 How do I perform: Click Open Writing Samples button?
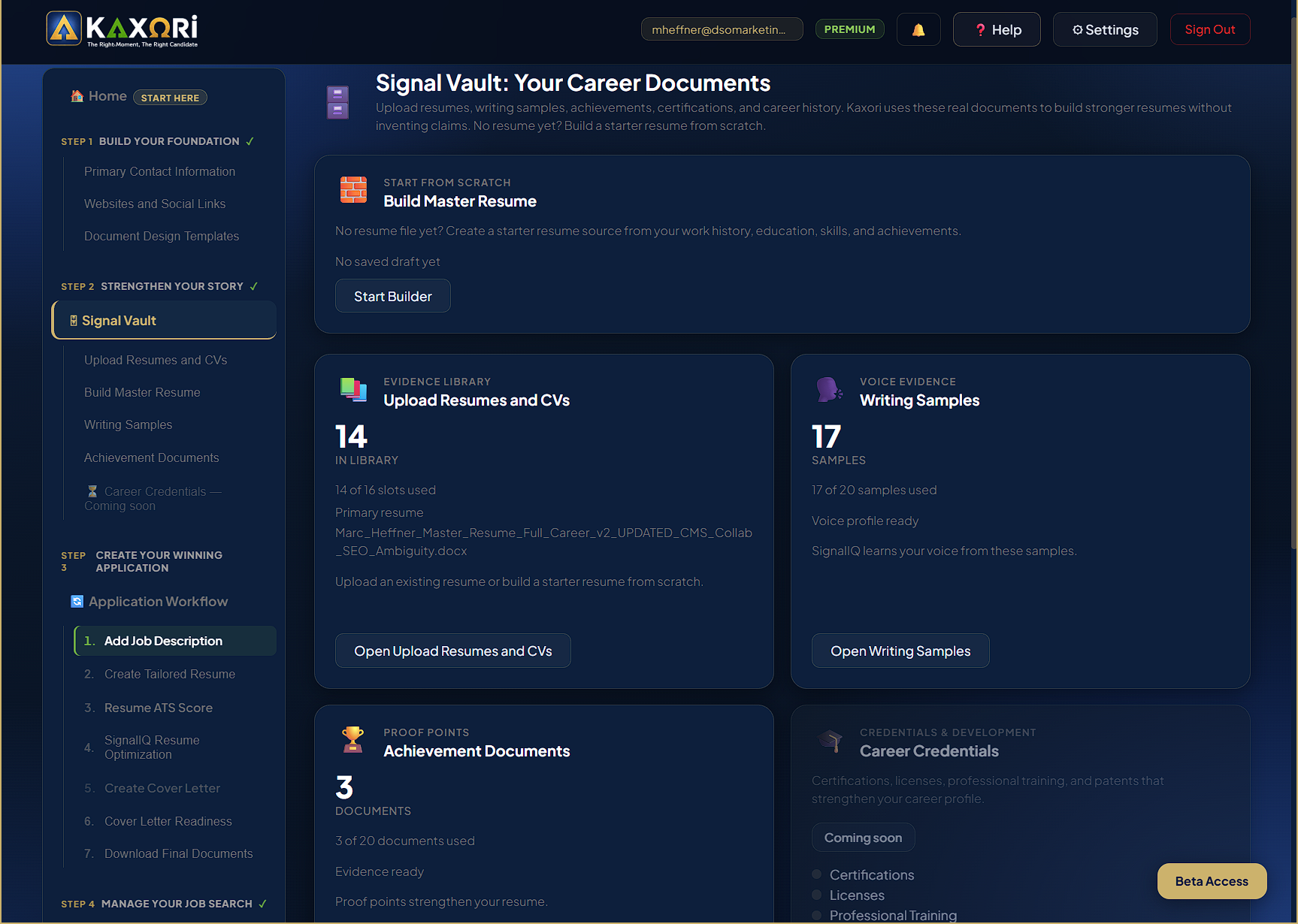point(900,651)
